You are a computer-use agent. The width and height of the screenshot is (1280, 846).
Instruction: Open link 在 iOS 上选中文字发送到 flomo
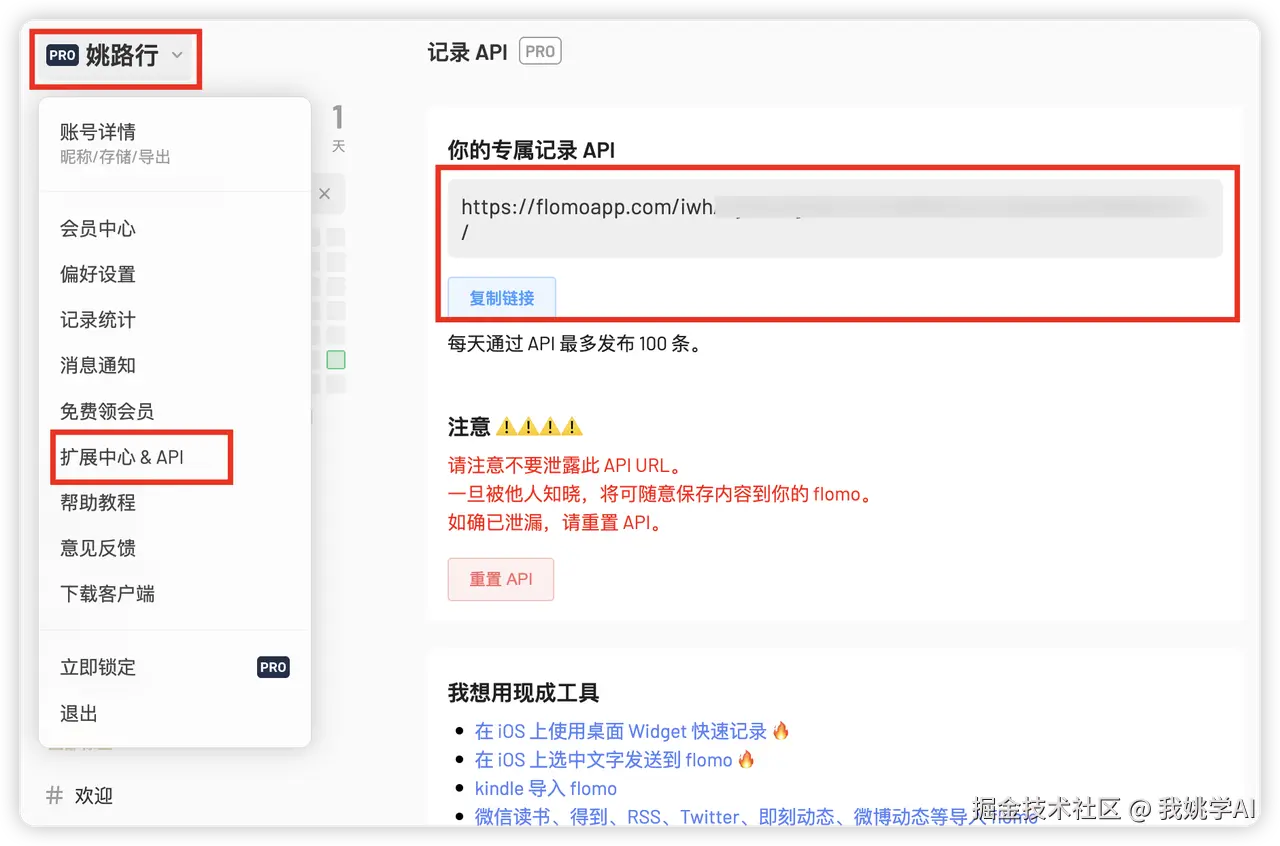tap(604, 760)
